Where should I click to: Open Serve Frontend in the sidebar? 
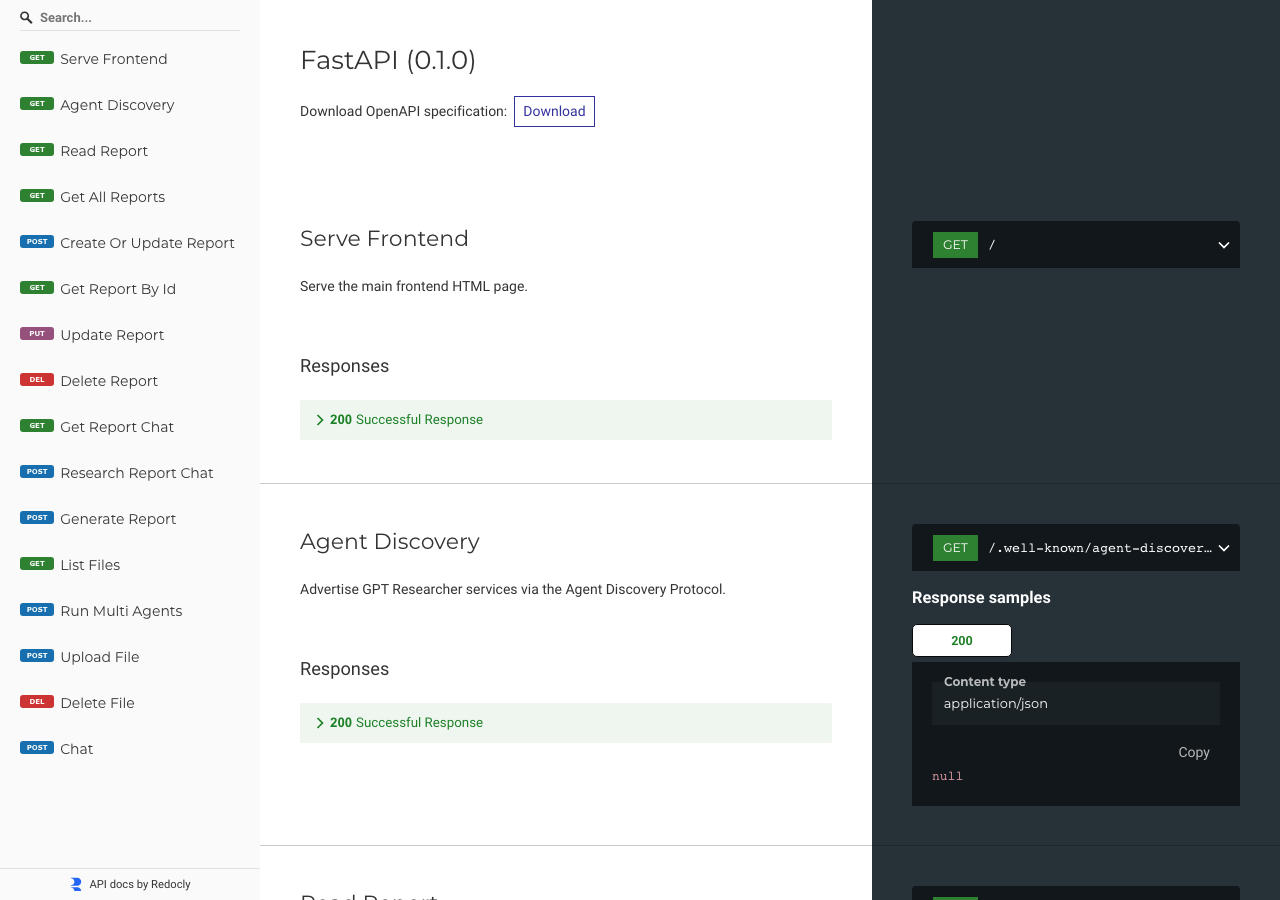[130, 59]
